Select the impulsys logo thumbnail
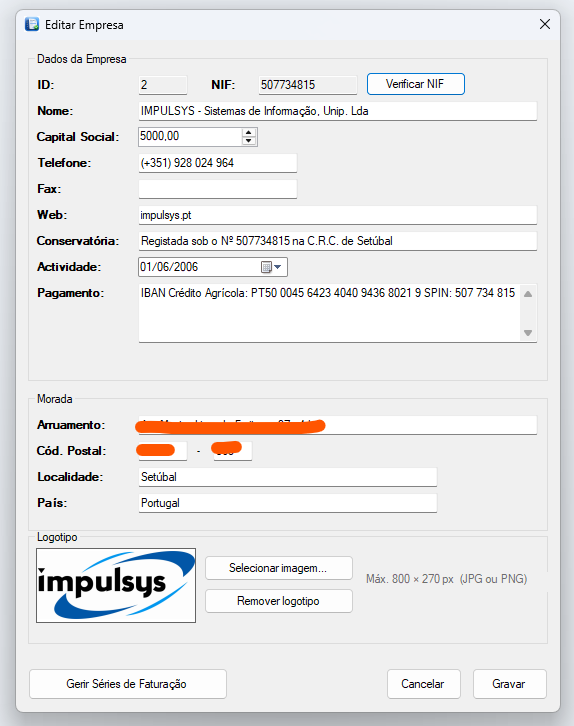Viewport: 574px width, 726px height. (x=116, y=586)
